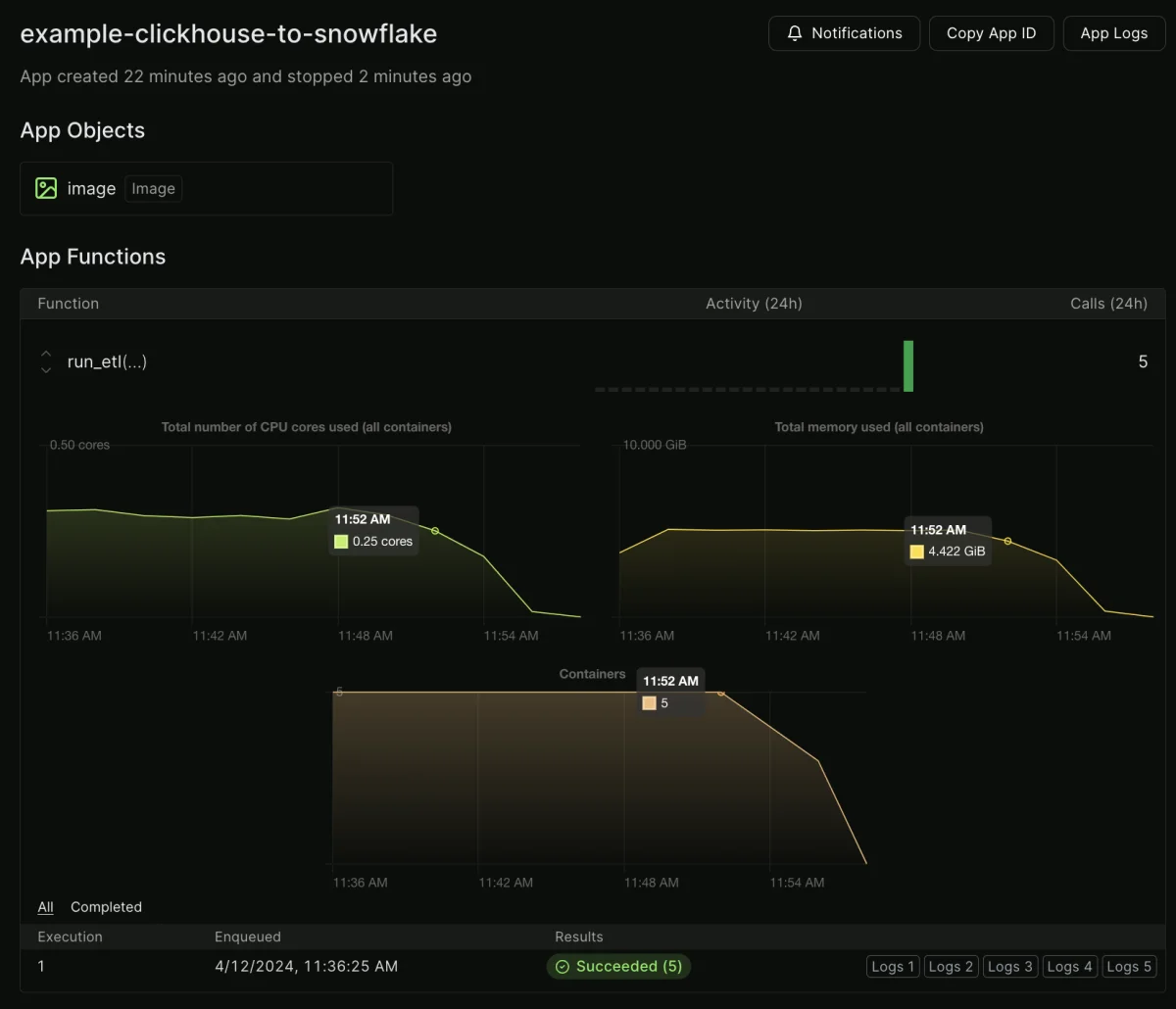Select enqueued time 4/12/2024, 11:36:25 AM
This screenshot has height=1009, width=1176.
pos(306,967)
